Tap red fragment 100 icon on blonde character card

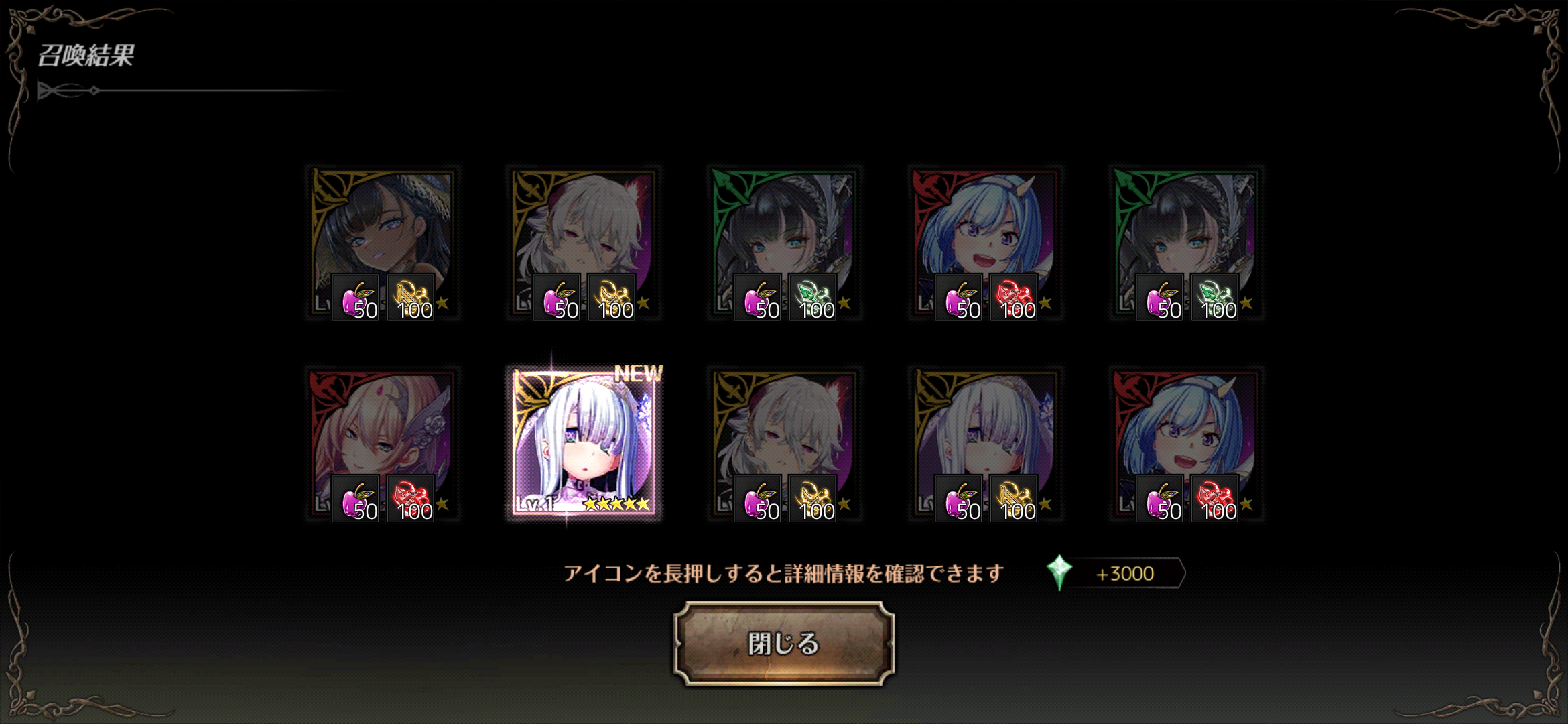(411, 499)
